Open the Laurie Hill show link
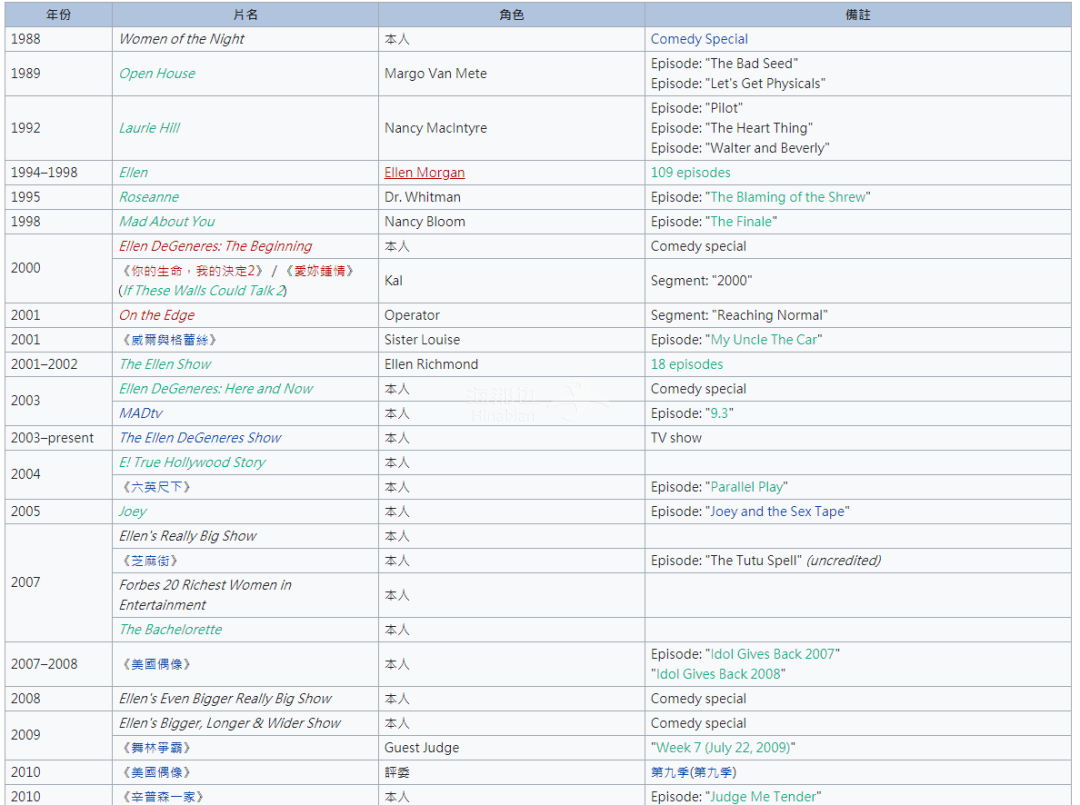The width and height of the screenshot is (1080, 805). [149, 128]
